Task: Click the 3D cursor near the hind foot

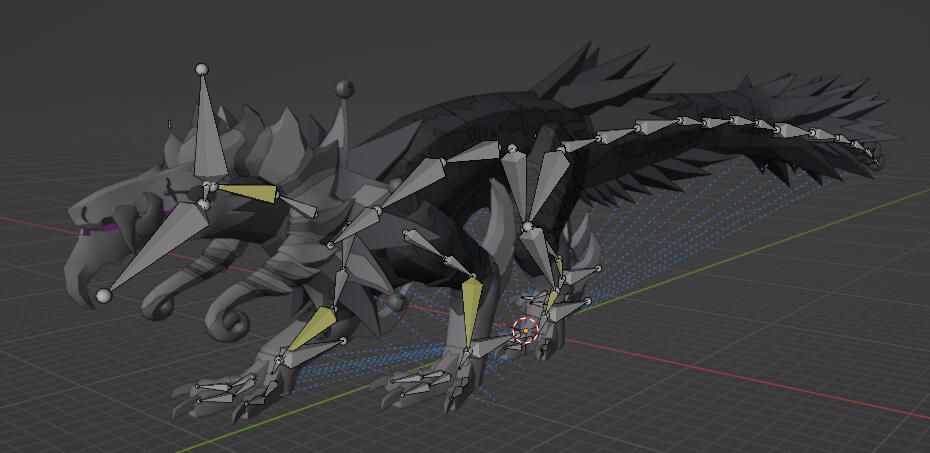Action: tap(525, 330)
